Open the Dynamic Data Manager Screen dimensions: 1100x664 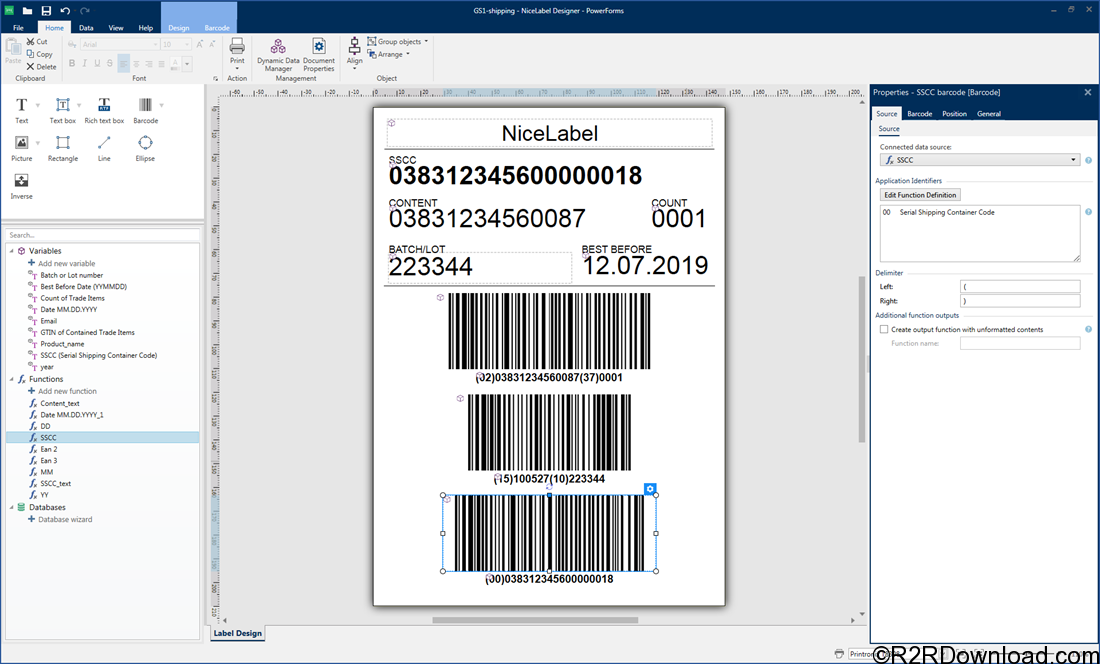coord(278,53)
